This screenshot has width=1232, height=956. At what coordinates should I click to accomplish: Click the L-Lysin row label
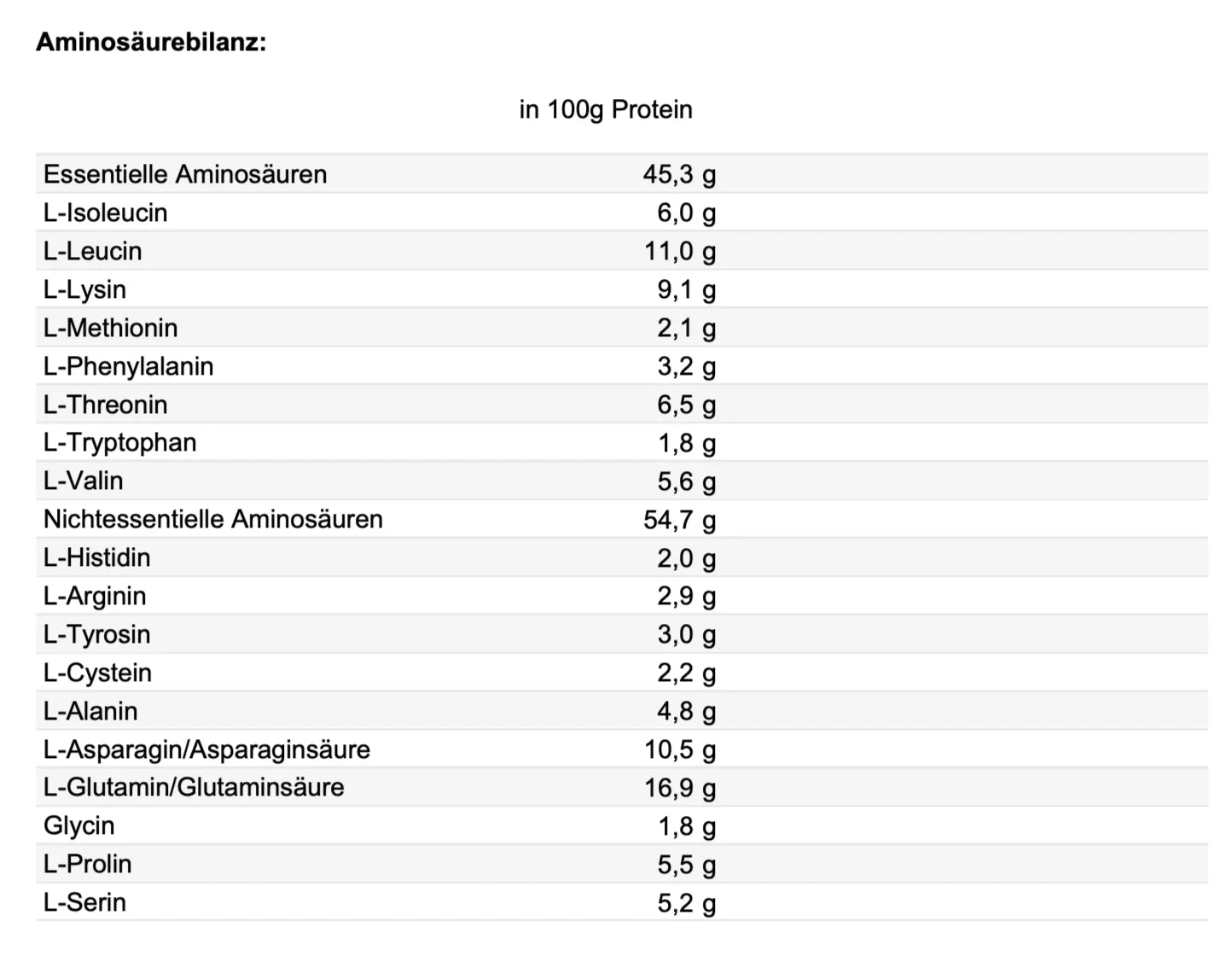coord(85,289)
